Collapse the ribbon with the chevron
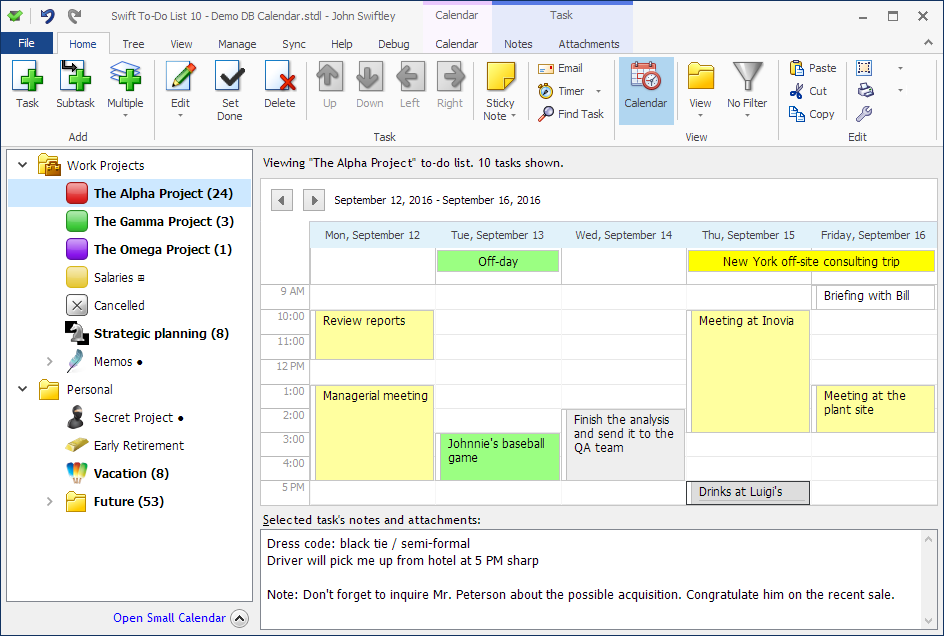 click(928, 43)
